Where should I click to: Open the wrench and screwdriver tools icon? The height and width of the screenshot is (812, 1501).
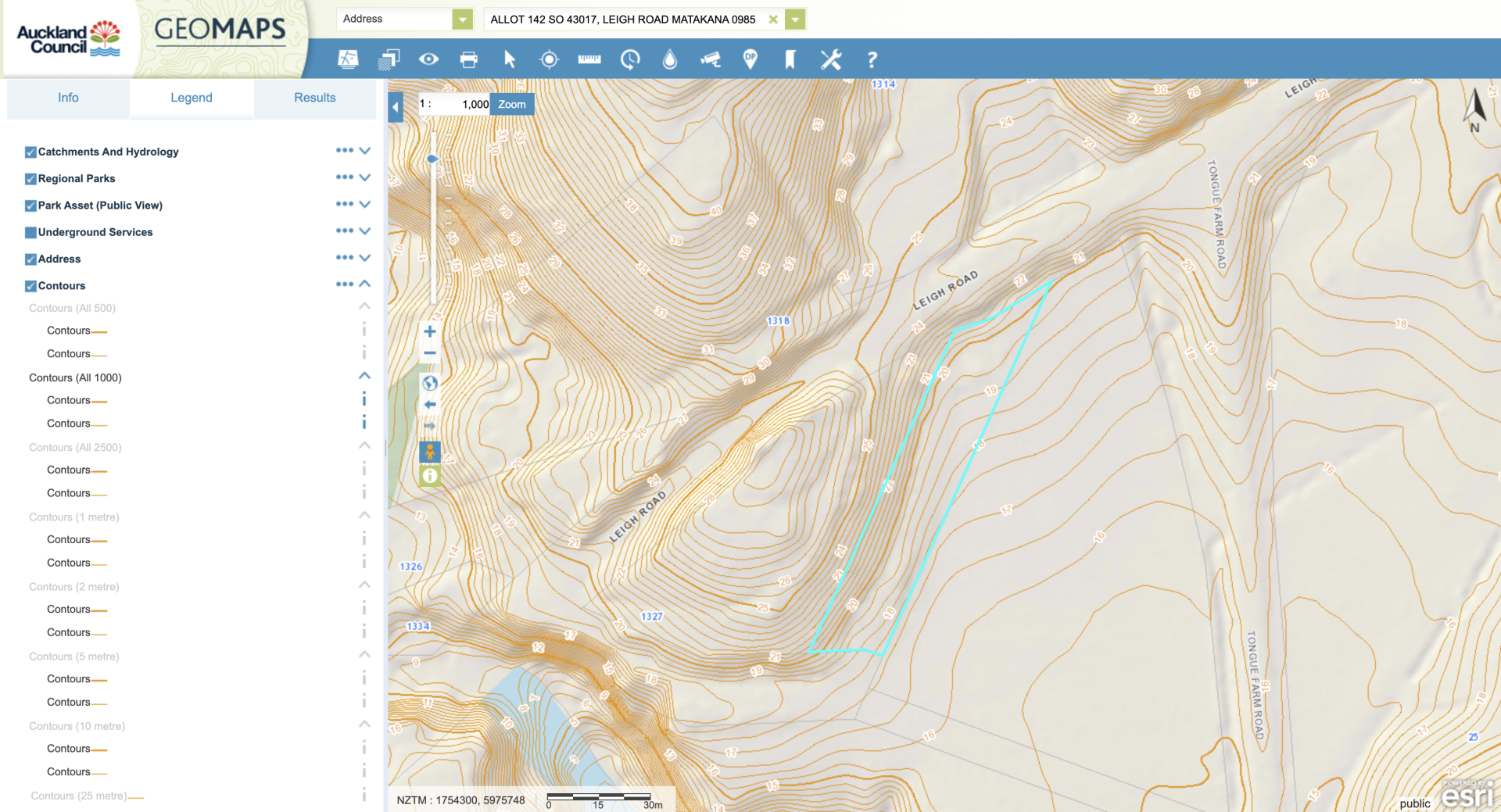[x=830, y=59]
